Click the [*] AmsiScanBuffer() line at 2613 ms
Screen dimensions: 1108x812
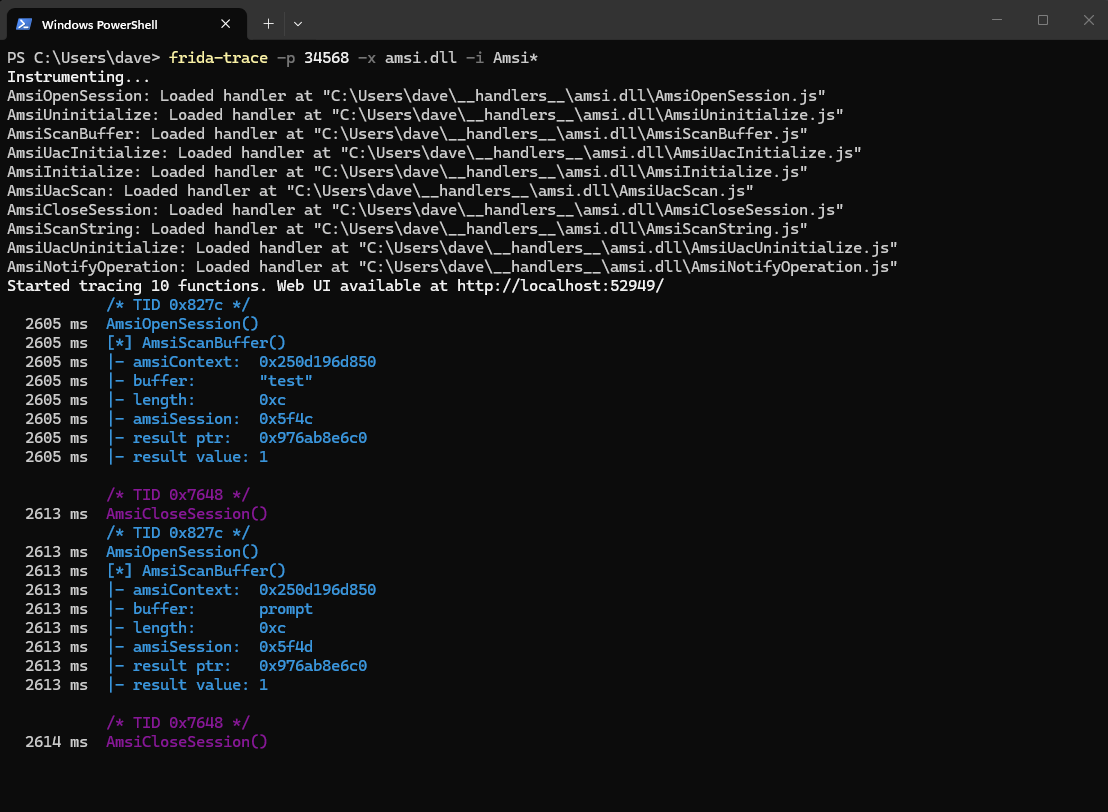(196, 571)
